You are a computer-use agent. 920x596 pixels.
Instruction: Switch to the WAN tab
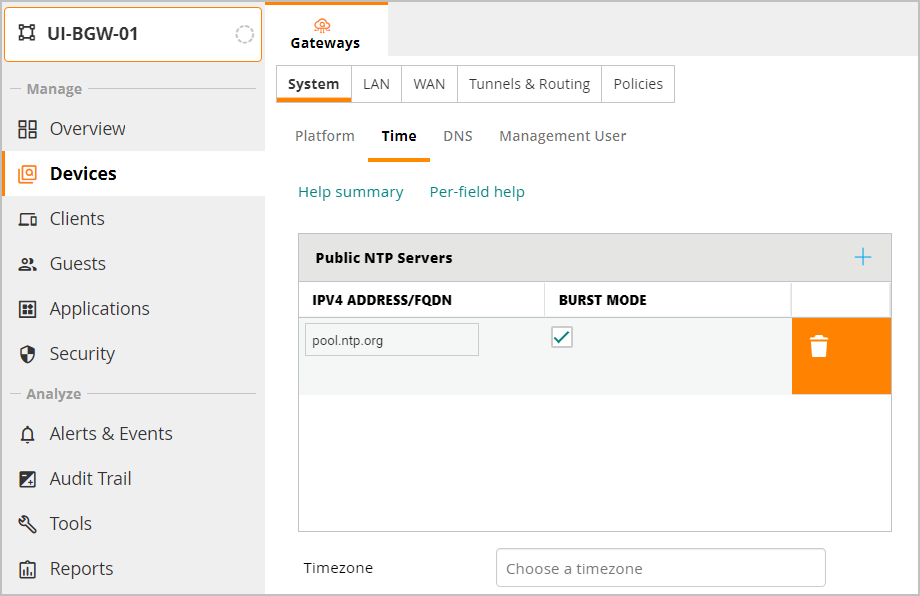tap(429, 84)
